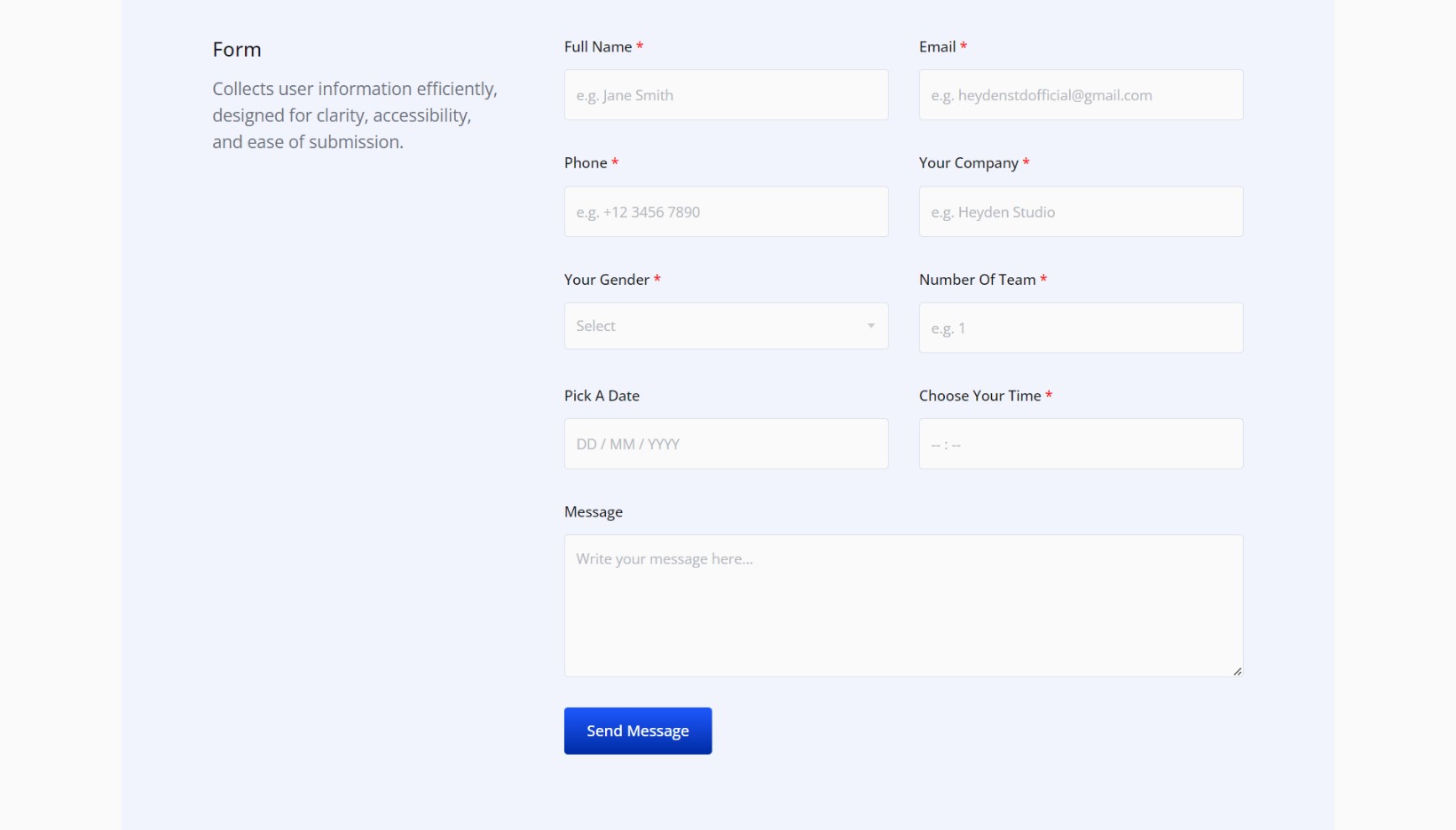Click the Phone label
The width and height of the screenshot is (1456, 830).
pos(586,163)
